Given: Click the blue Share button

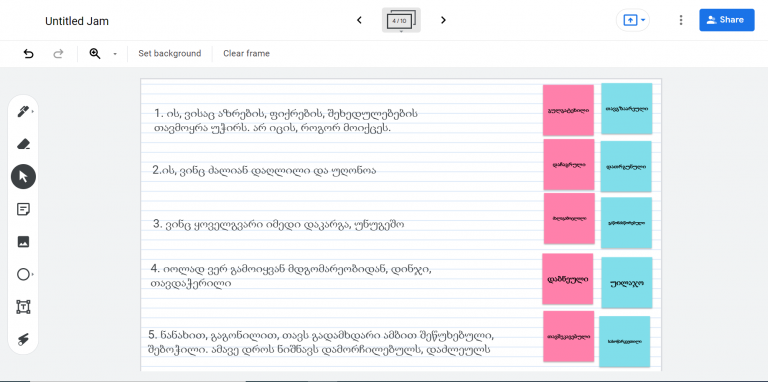Looking at the screenshot, I should click(727, 20).
